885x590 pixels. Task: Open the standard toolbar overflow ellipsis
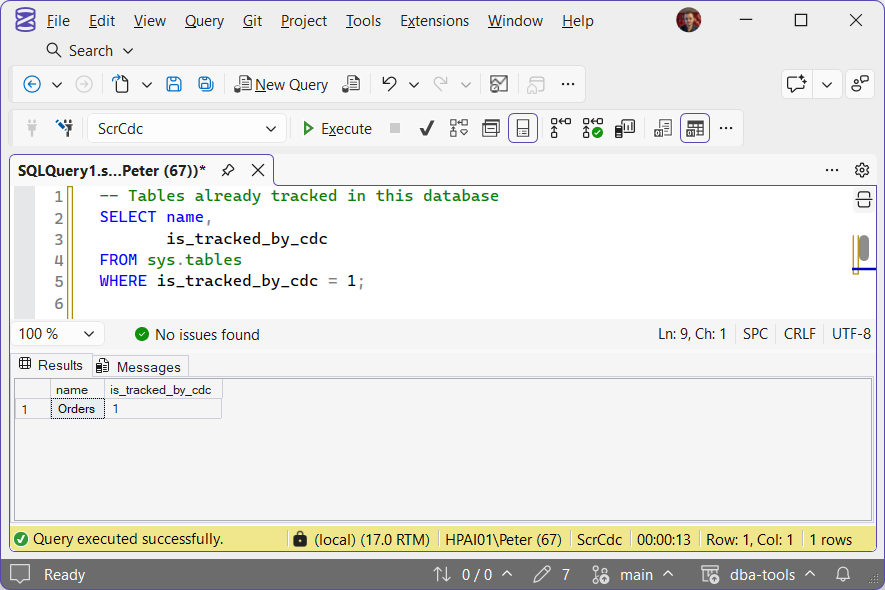[568, 85]
